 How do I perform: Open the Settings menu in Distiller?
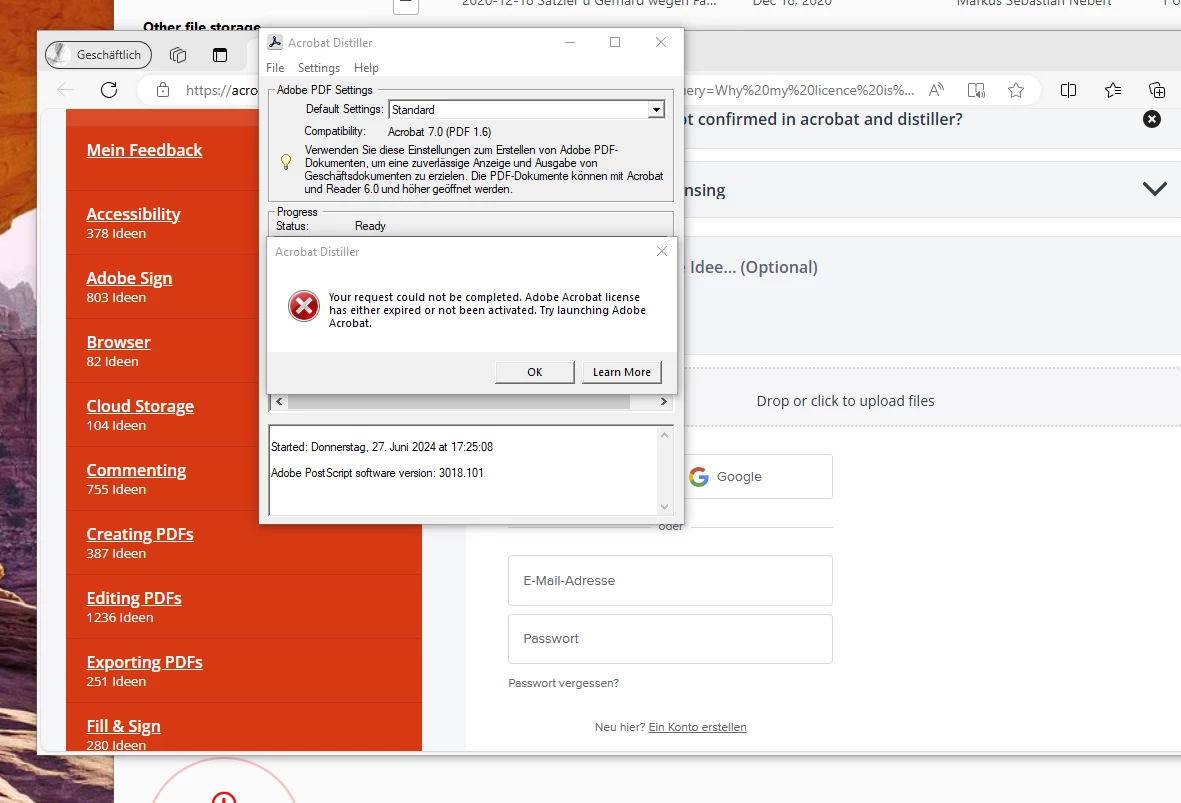pyautogui.click(x=319, y=68)
